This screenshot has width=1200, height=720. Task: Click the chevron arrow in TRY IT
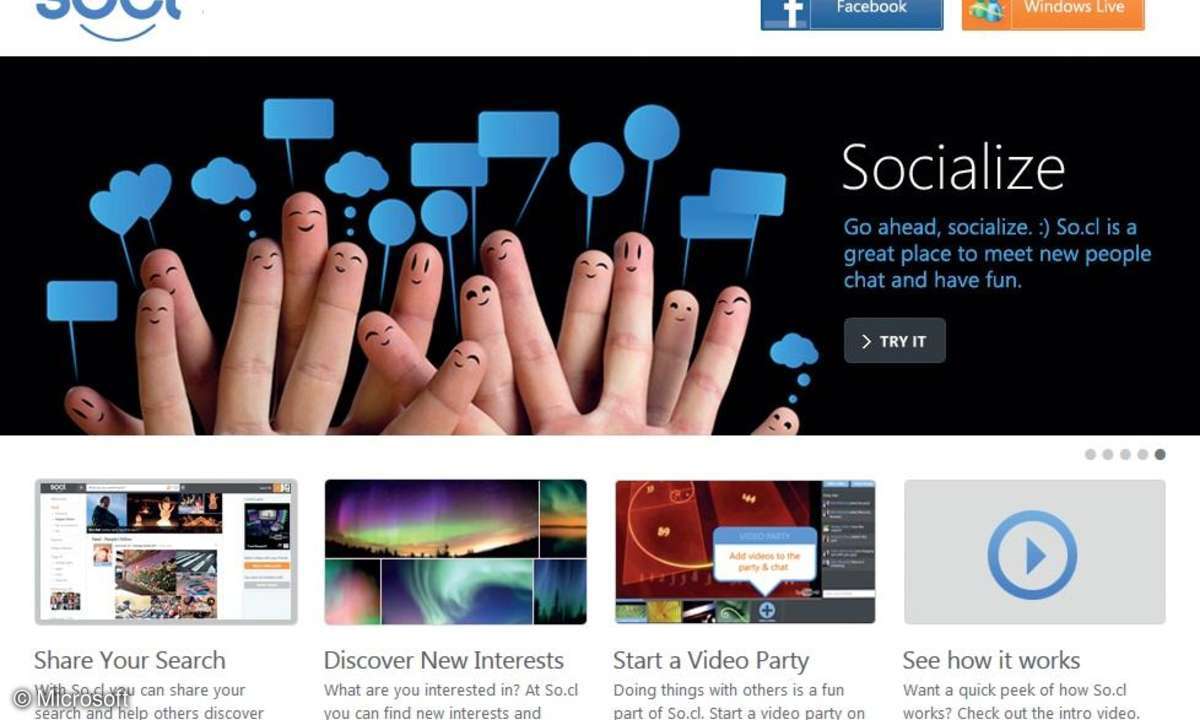pos(866,342)
